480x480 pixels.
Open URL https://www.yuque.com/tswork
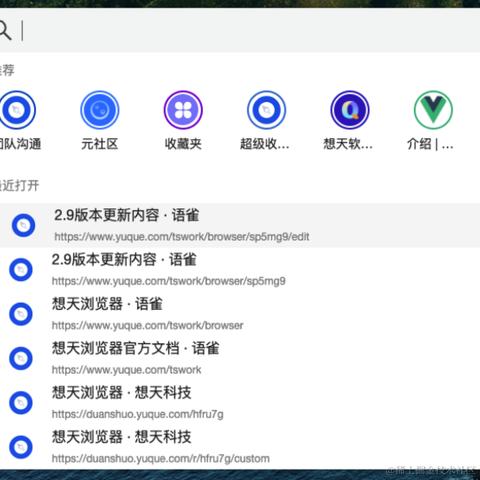click(x=127, y=370)
